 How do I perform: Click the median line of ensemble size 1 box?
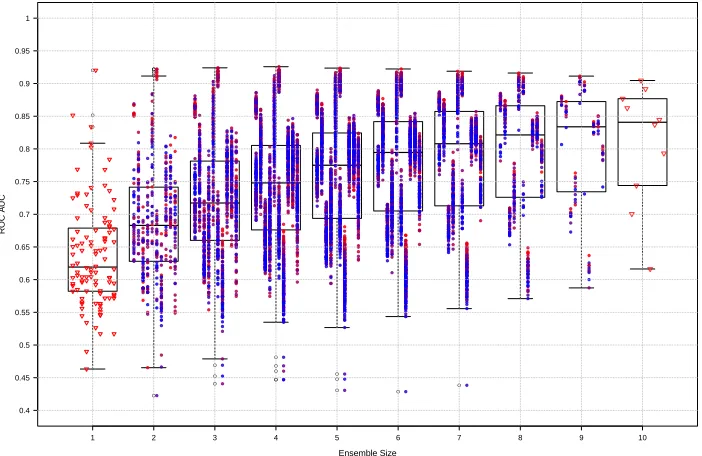93,267
